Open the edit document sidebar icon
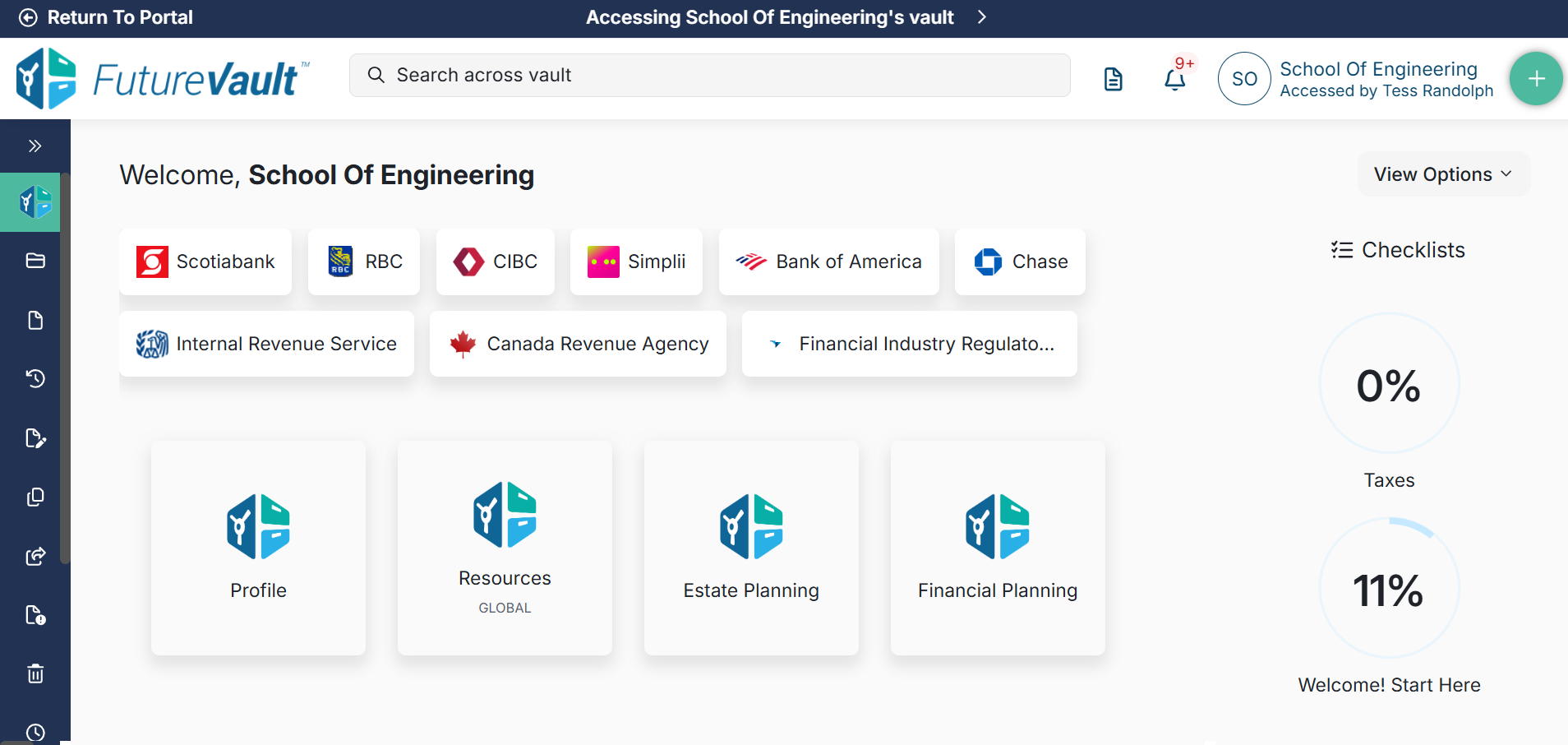1568x745 pixels. (x=35, y=438)
